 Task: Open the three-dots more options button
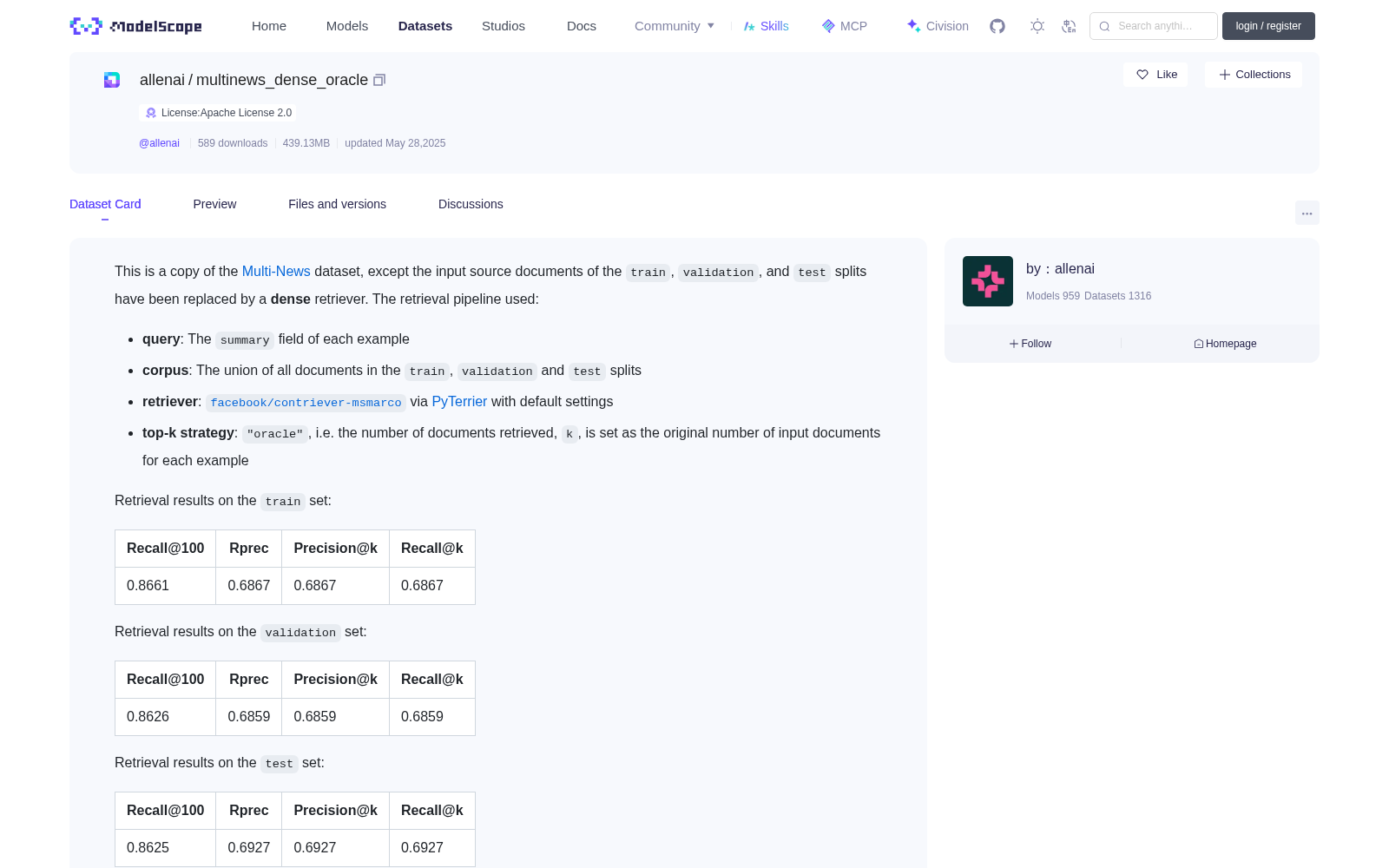coord(1307,213)
